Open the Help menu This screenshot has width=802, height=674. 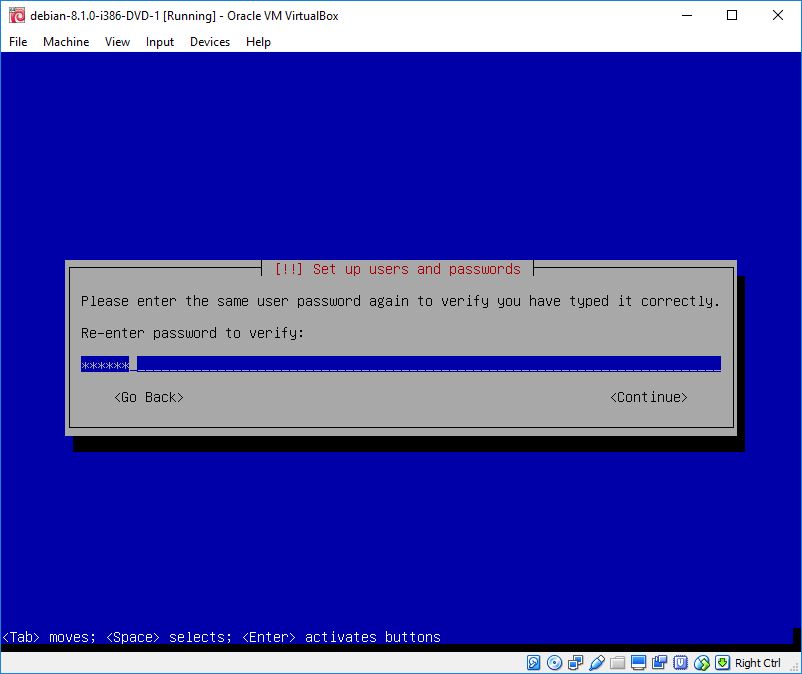258,42
